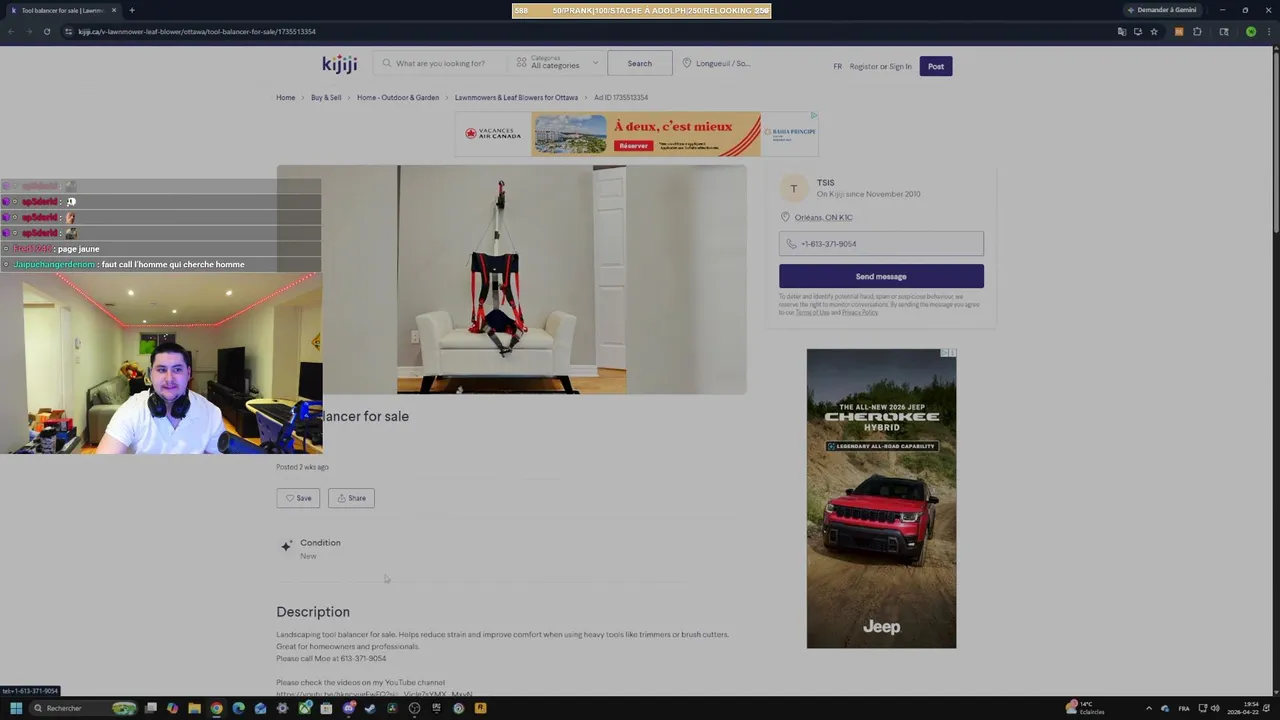Screen dimensions: 1280x720
Task: Open Microsoft Edge from taskbar
Action: pyautogui.click(x=238, y=708)
